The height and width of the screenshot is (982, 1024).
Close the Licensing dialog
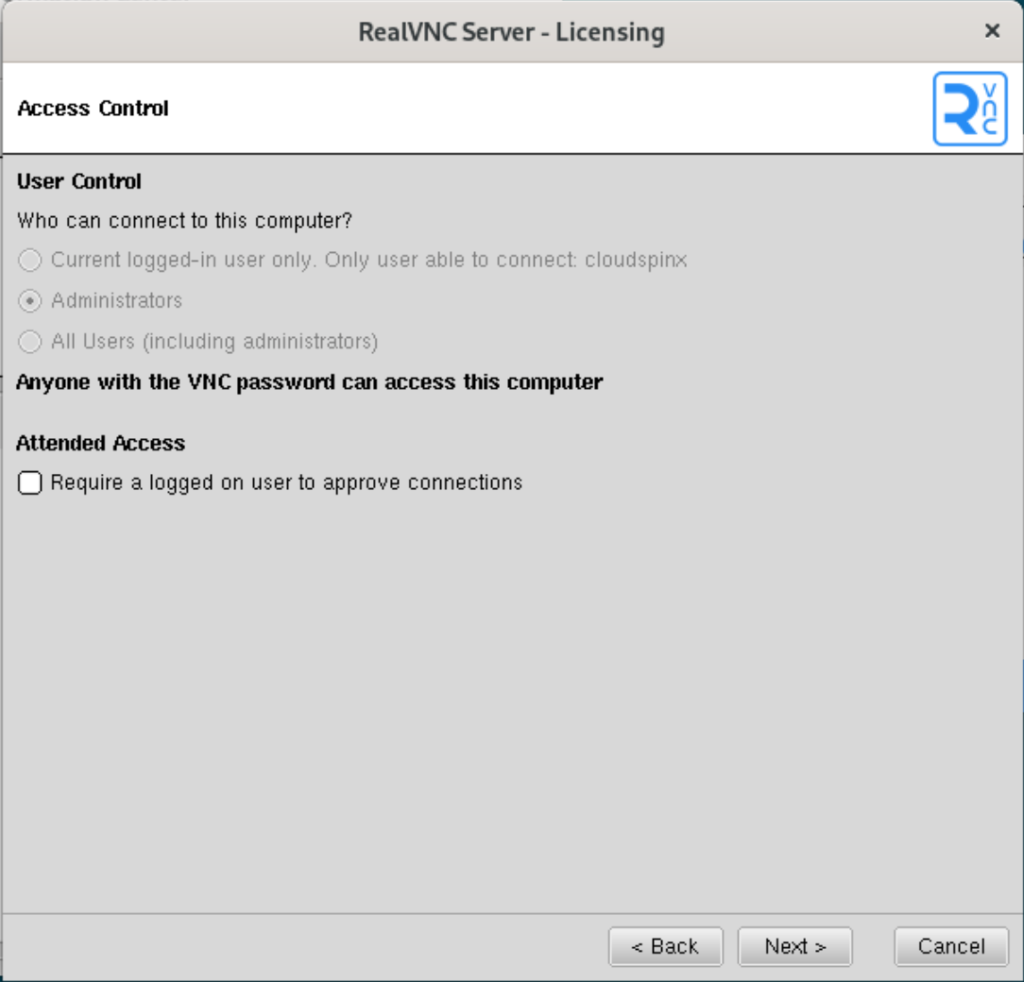click(991, 30)
